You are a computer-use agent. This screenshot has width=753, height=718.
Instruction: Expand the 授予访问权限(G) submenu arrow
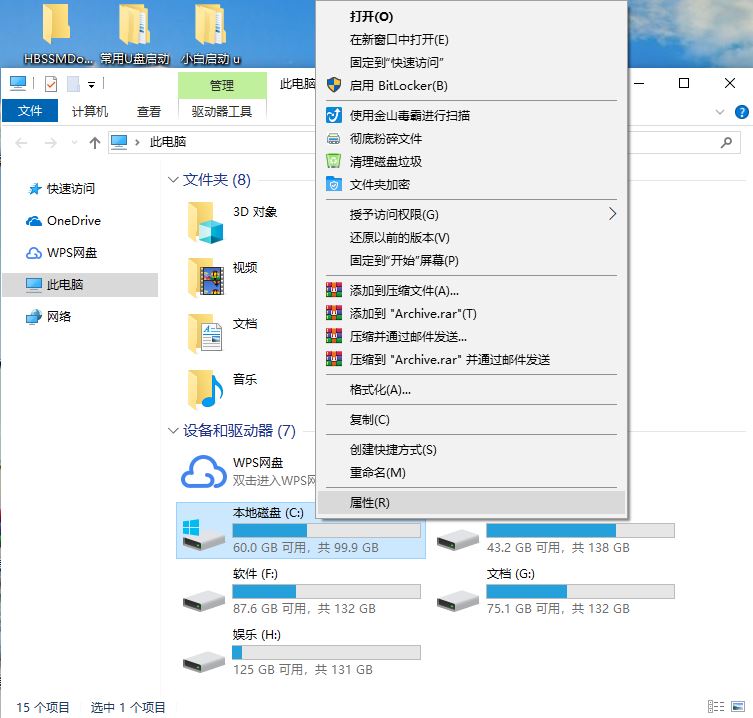point(612,214)
